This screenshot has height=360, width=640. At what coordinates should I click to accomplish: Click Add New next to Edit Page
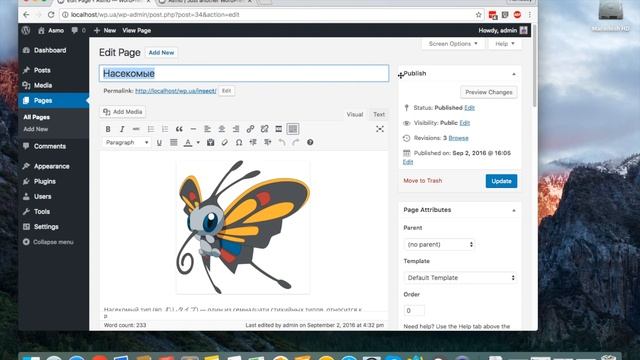coord(161,53)
